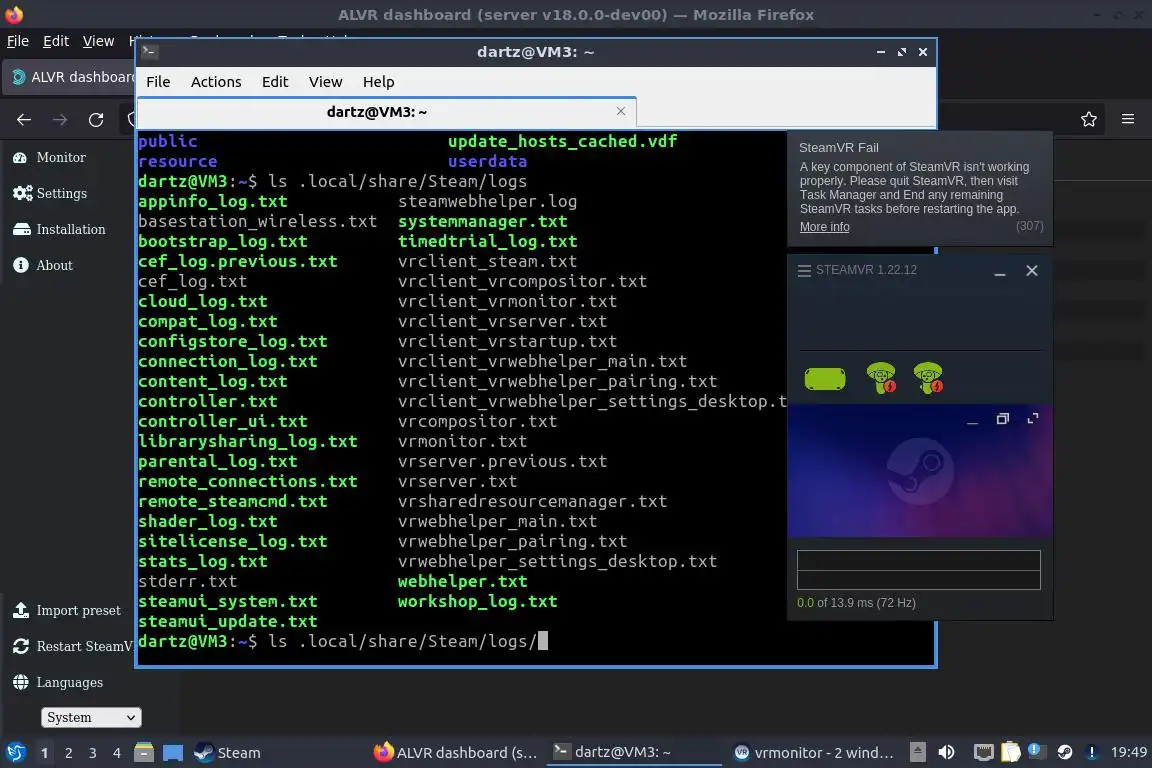Click the network tray icon
1152x768 pixels.
(984, 752)
